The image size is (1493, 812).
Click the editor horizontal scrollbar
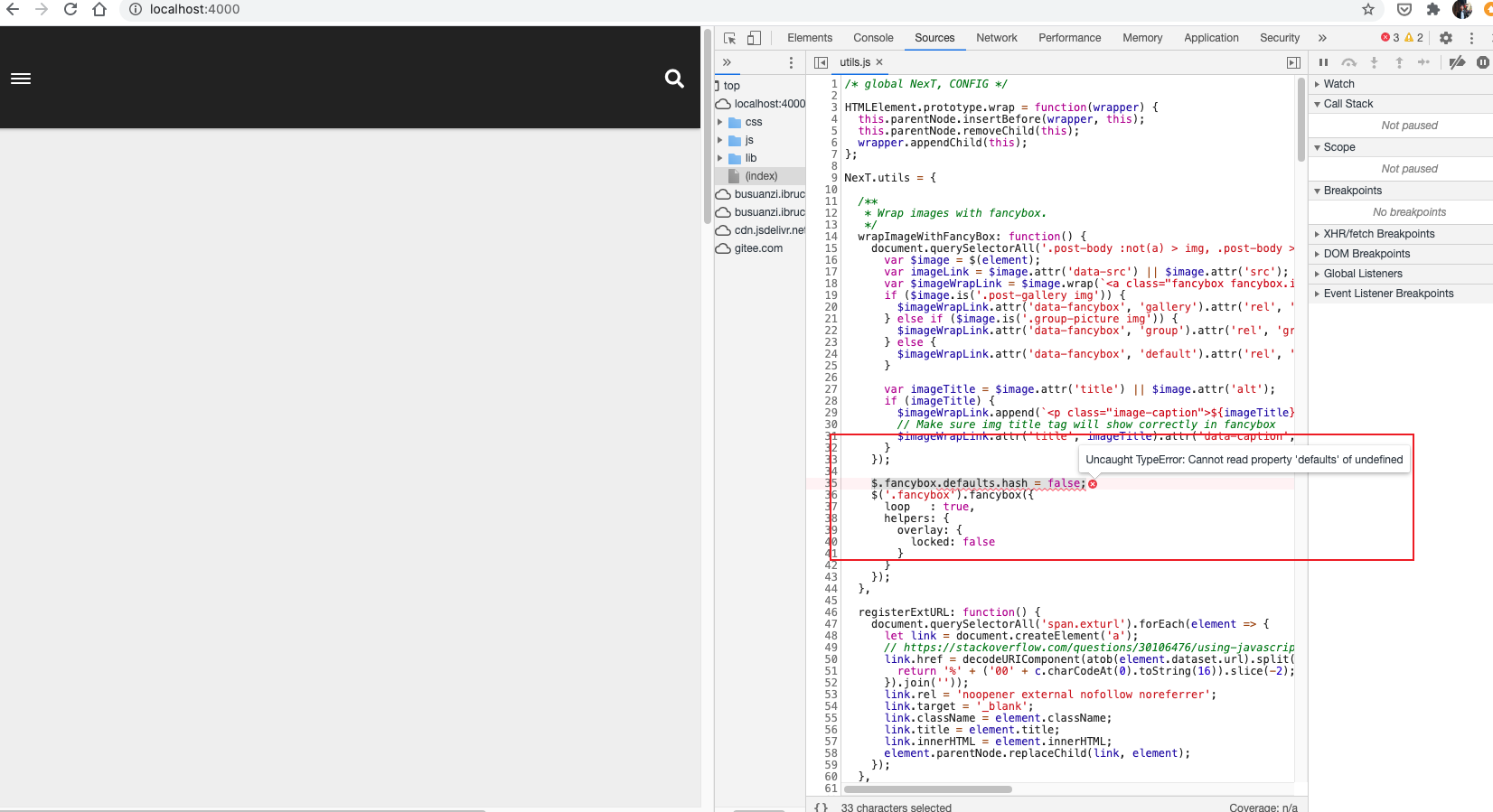tap(927, 789)
